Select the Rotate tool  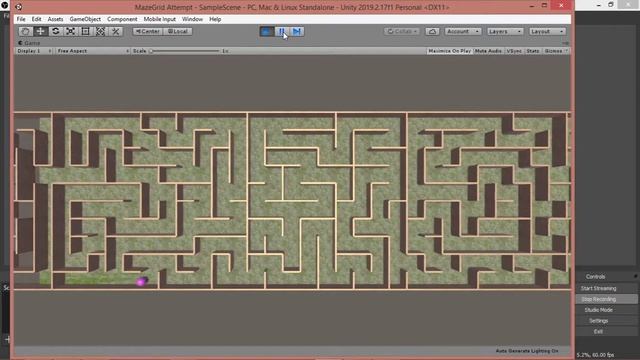pyautogui.click(x=56, y=31)
